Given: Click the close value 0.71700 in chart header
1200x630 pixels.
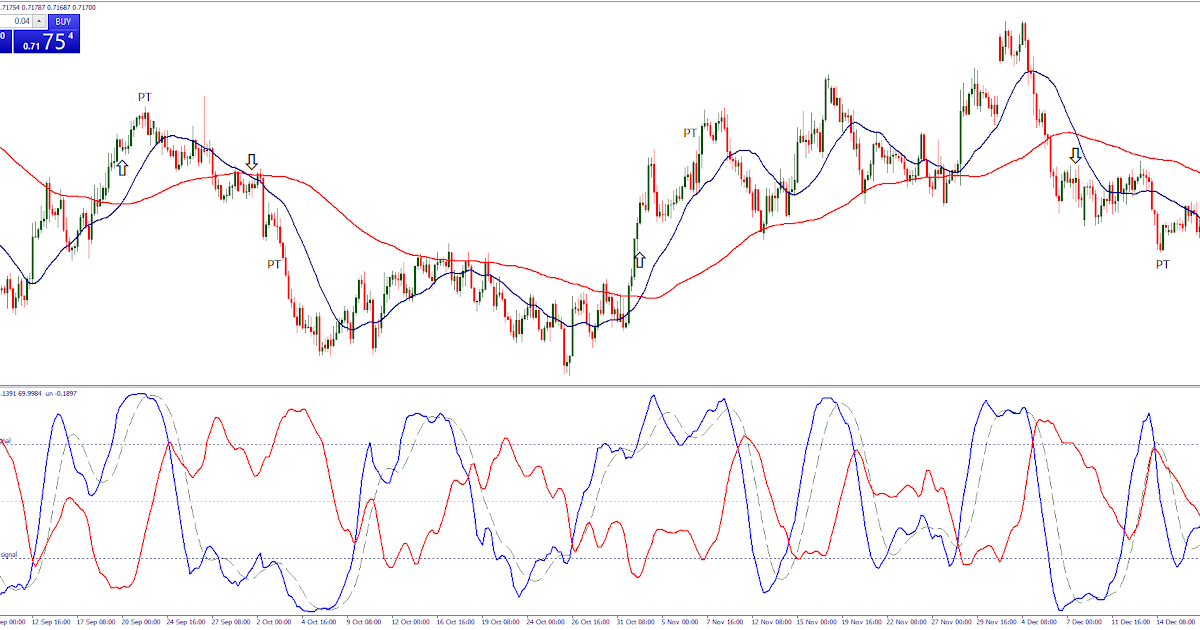Looking at the screenshot, I should [x=84, y=7].
